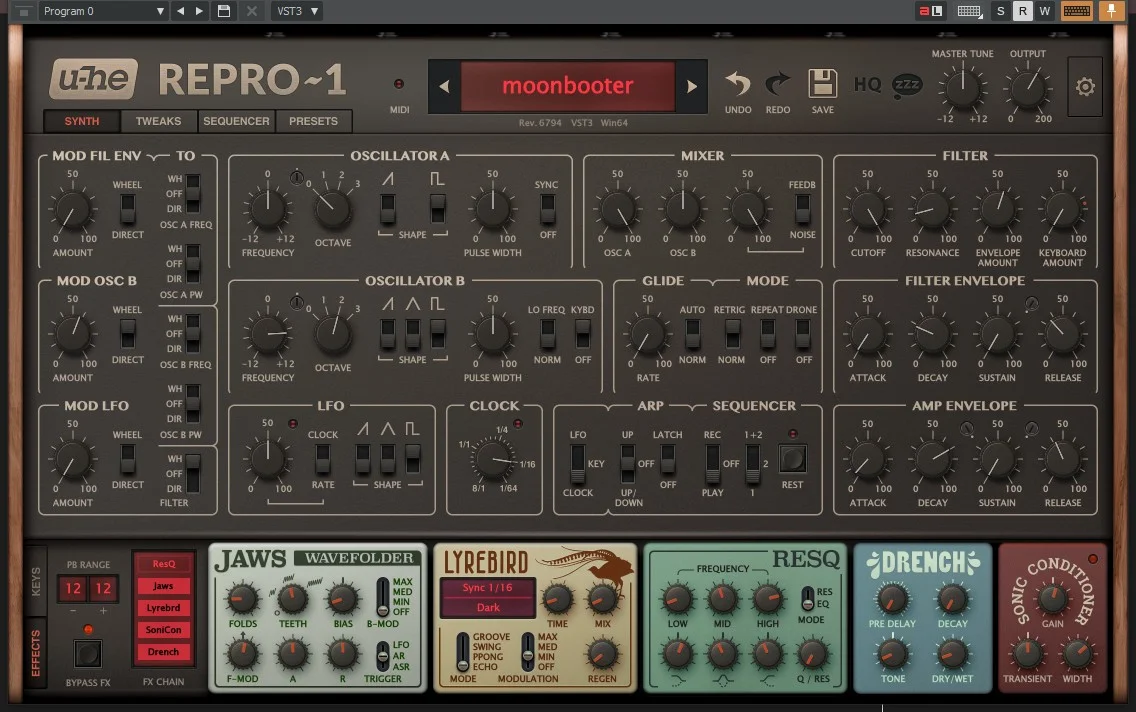
Task: Select next preset using the right arrow
Action: pos(691,86)
